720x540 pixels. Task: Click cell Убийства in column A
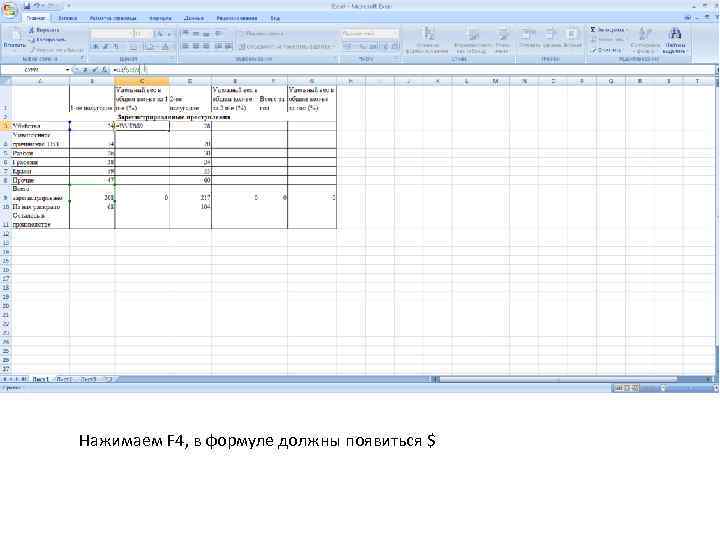(x=40, y=126)
